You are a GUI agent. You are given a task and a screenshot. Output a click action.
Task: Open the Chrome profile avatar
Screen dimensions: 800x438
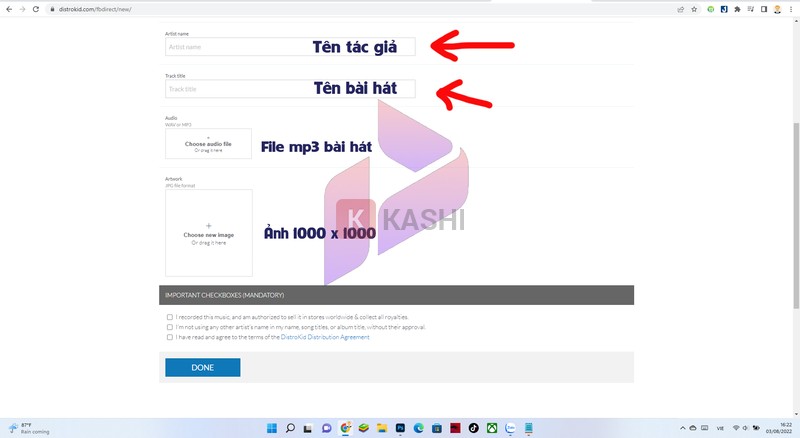(x=777, y=9)
